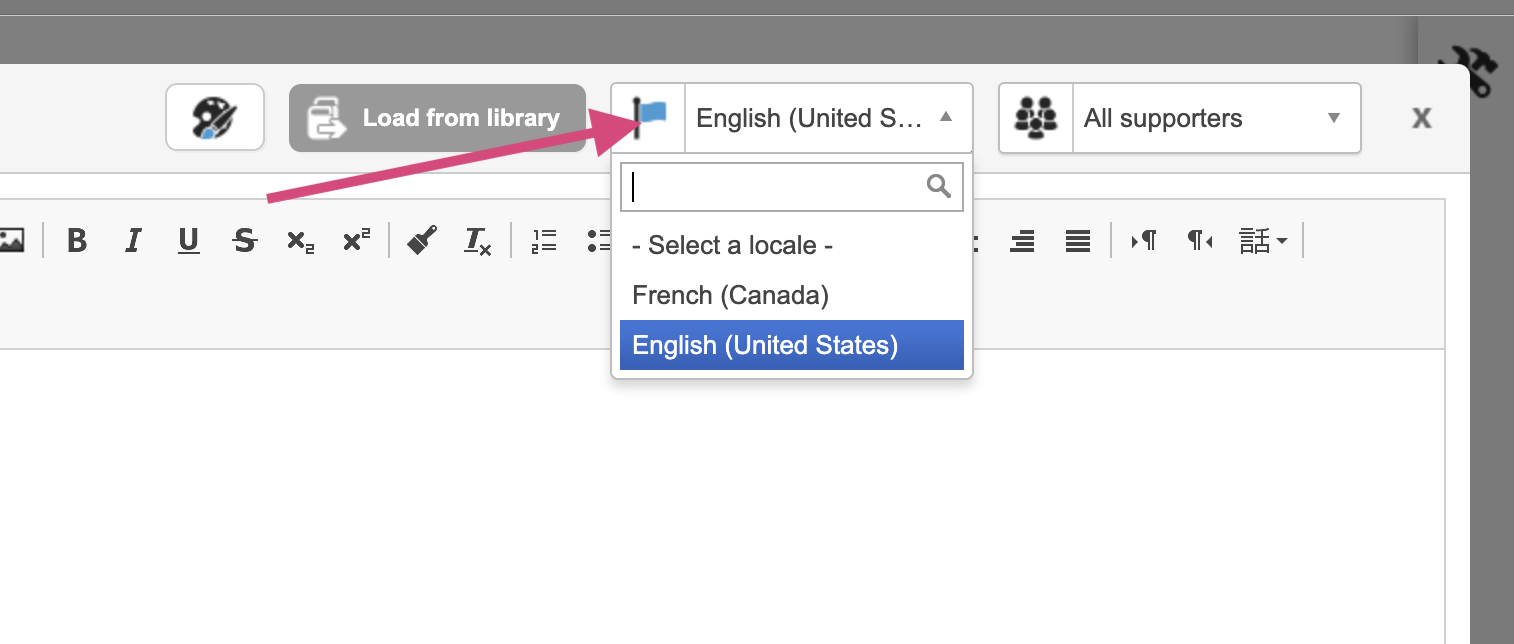Toggle underline formatting
The image size is (1514, 644).
pos(189,241)
